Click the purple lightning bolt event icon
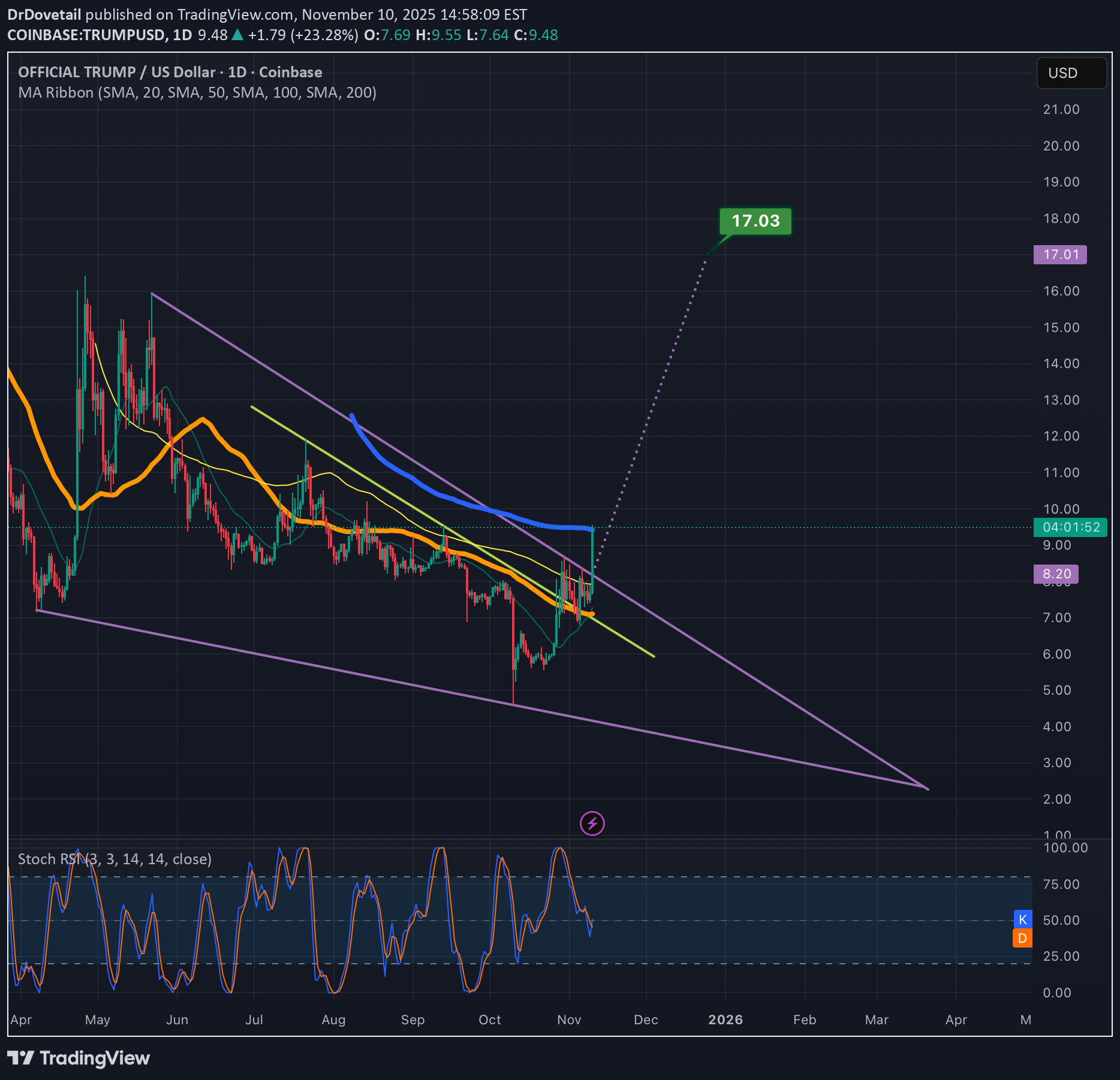The width and height of the screenshot is (1120, 1080). [x=592, y=823]
